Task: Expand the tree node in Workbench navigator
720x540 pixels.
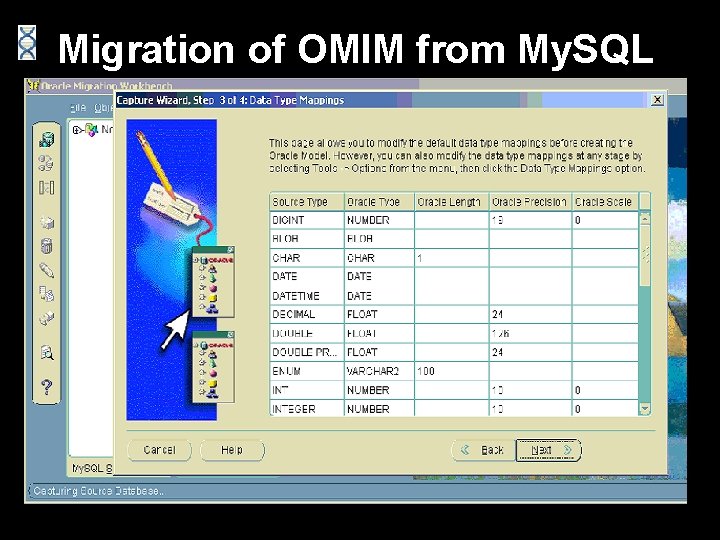Action: 77,130
